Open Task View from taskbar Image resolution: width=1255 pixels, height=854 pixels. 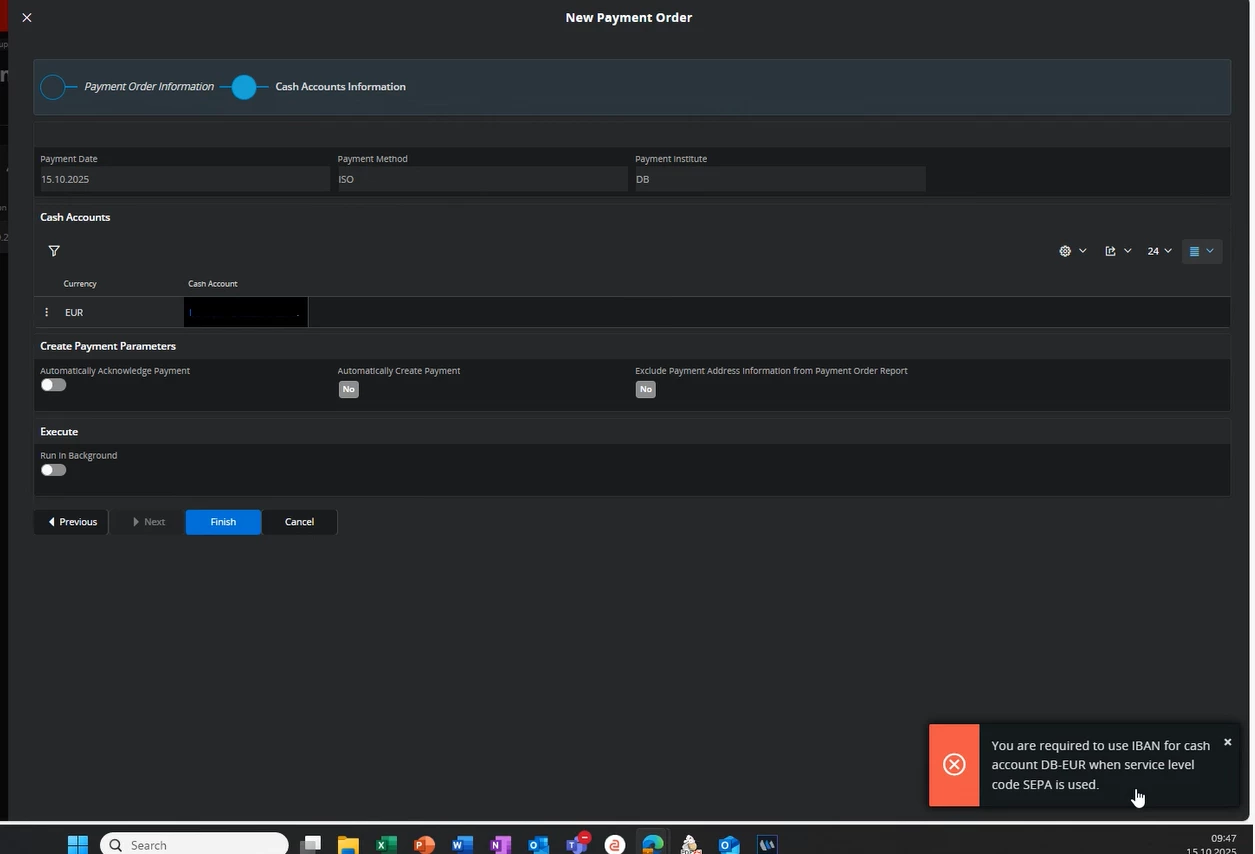(x=311, y=845)
